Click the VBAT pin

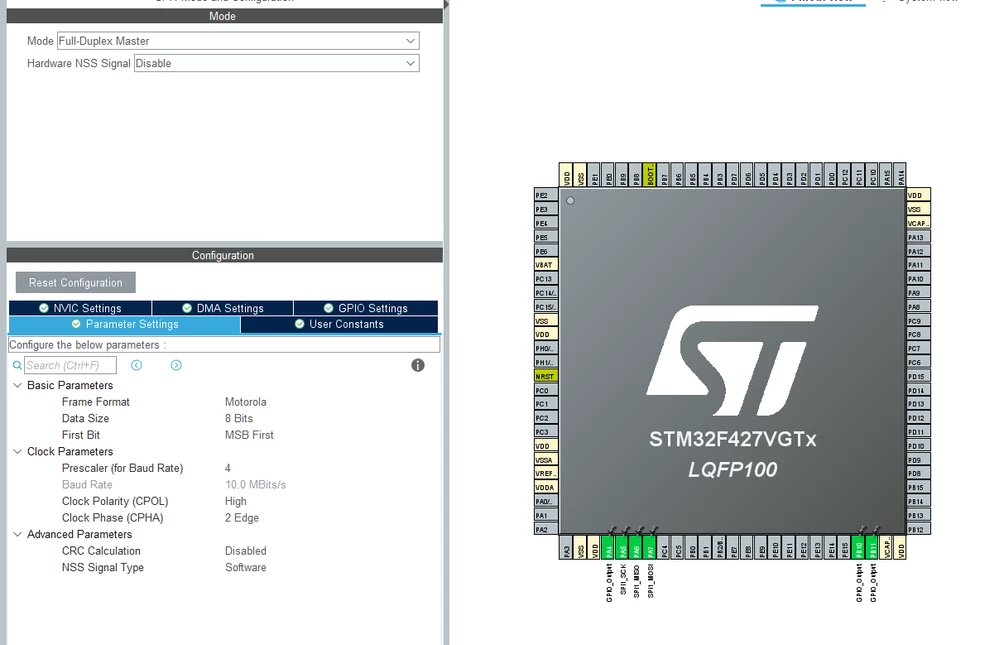click(x=545, y=265)
